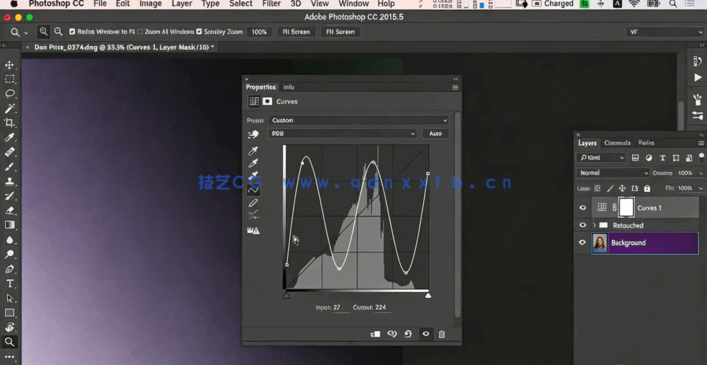Select the Dodge tool
This screenshot has width=707, height=365.
pyautogui.click(x=9, y=254)
